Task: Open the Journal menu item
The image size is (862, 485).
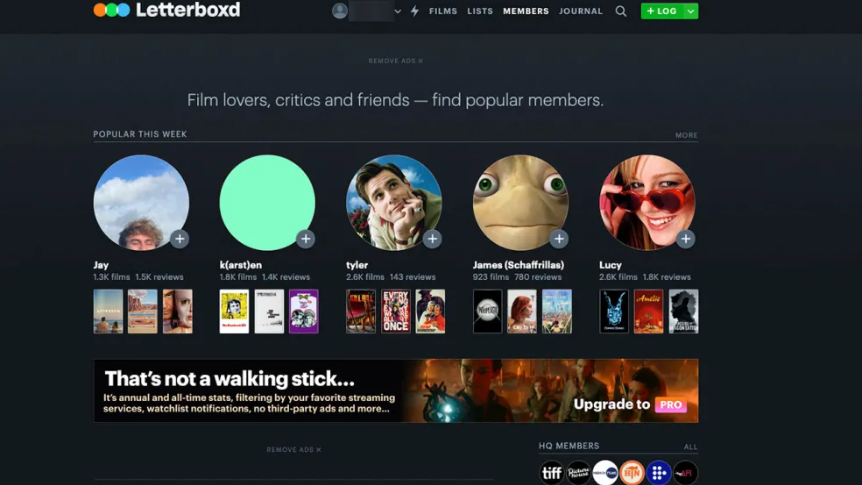Action: [581, 11]
